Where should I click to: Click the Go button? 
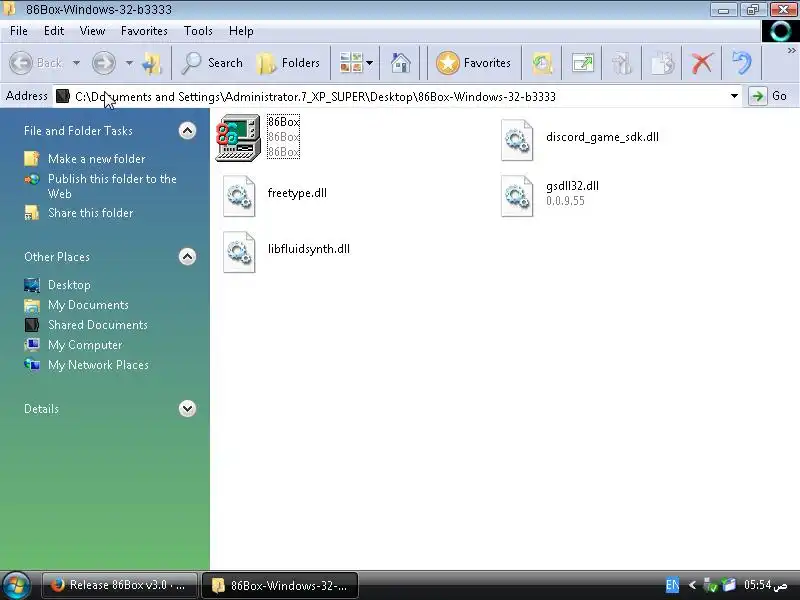click(768, 96)
